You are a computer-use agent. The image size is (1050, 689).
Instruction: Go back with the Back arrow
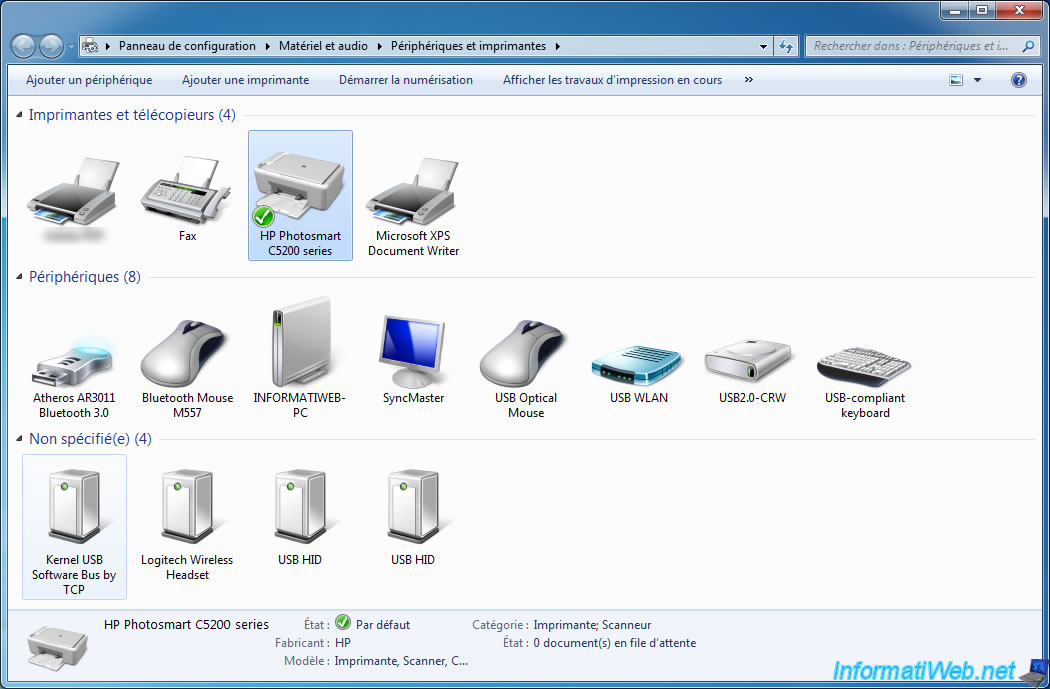pyautogui.click(x=24, y=46)
